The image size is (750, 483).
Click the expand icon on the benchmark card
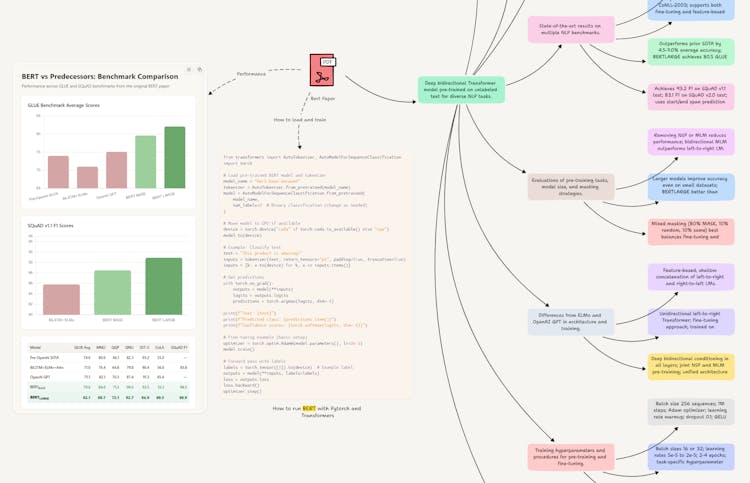click(x=189, y=70)
